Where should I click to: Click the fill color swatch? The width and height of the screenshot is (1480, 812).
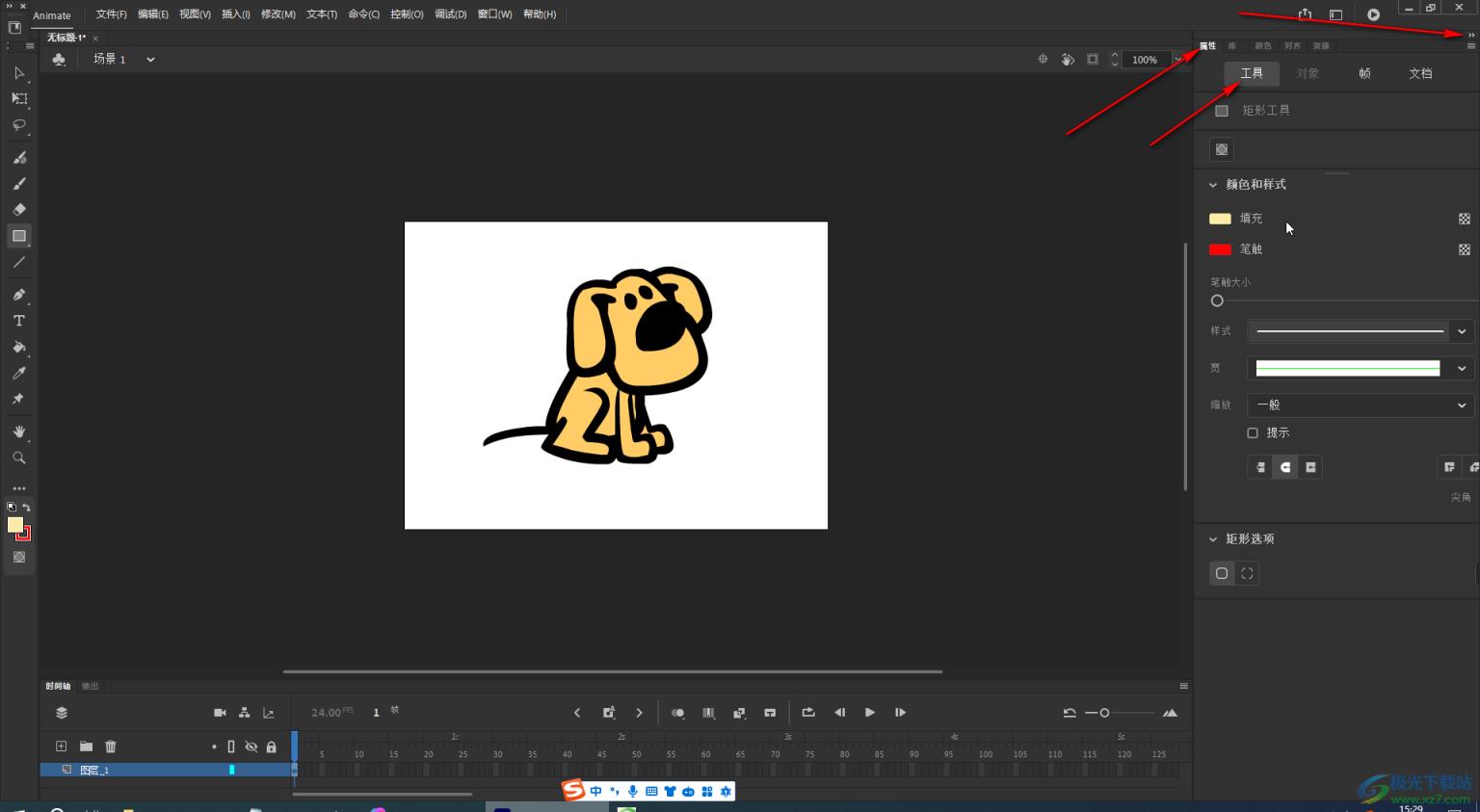[1220, 219]
